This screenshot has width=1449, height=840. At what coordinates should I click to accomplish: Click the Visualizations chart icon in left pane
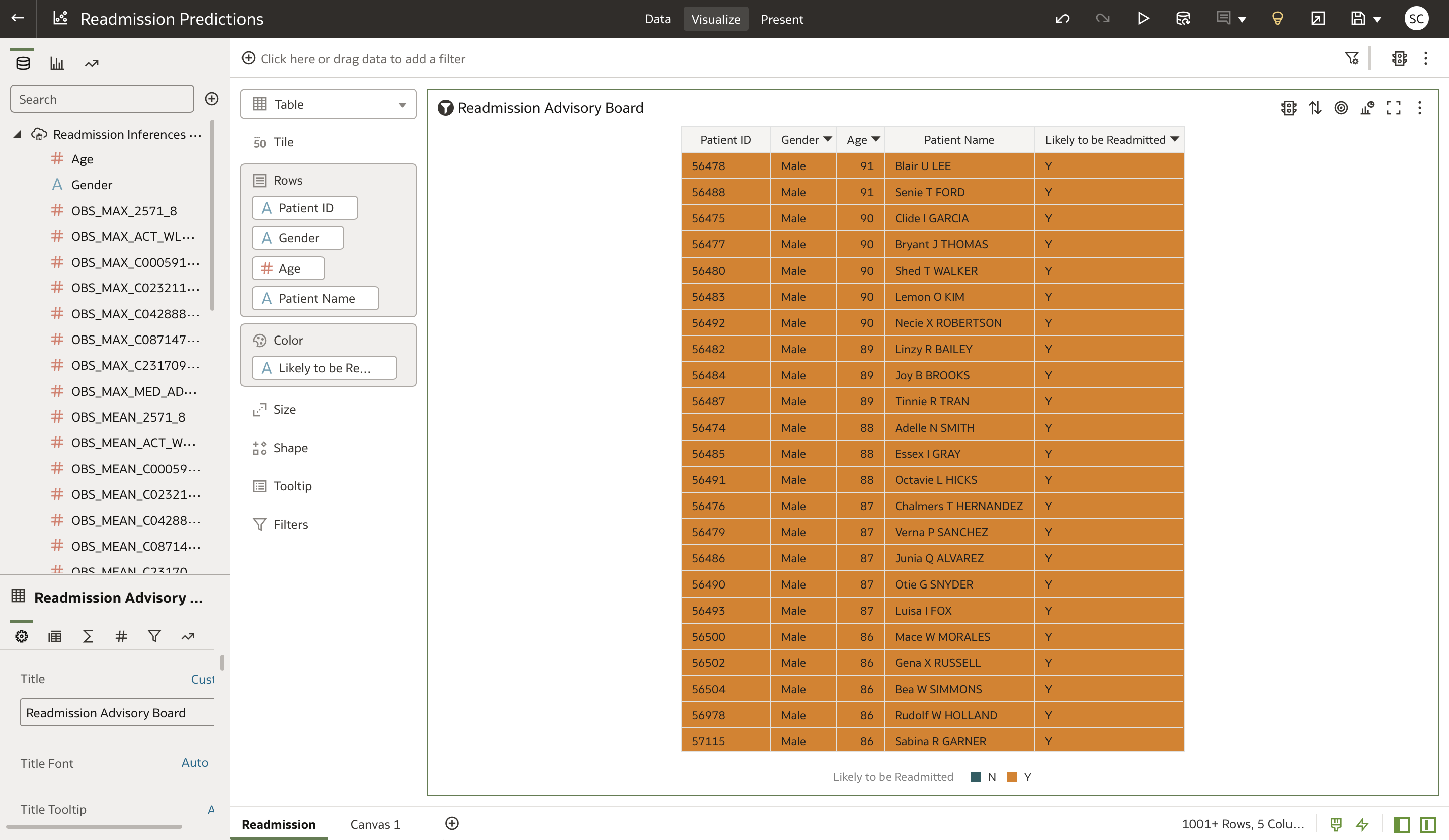57,63
